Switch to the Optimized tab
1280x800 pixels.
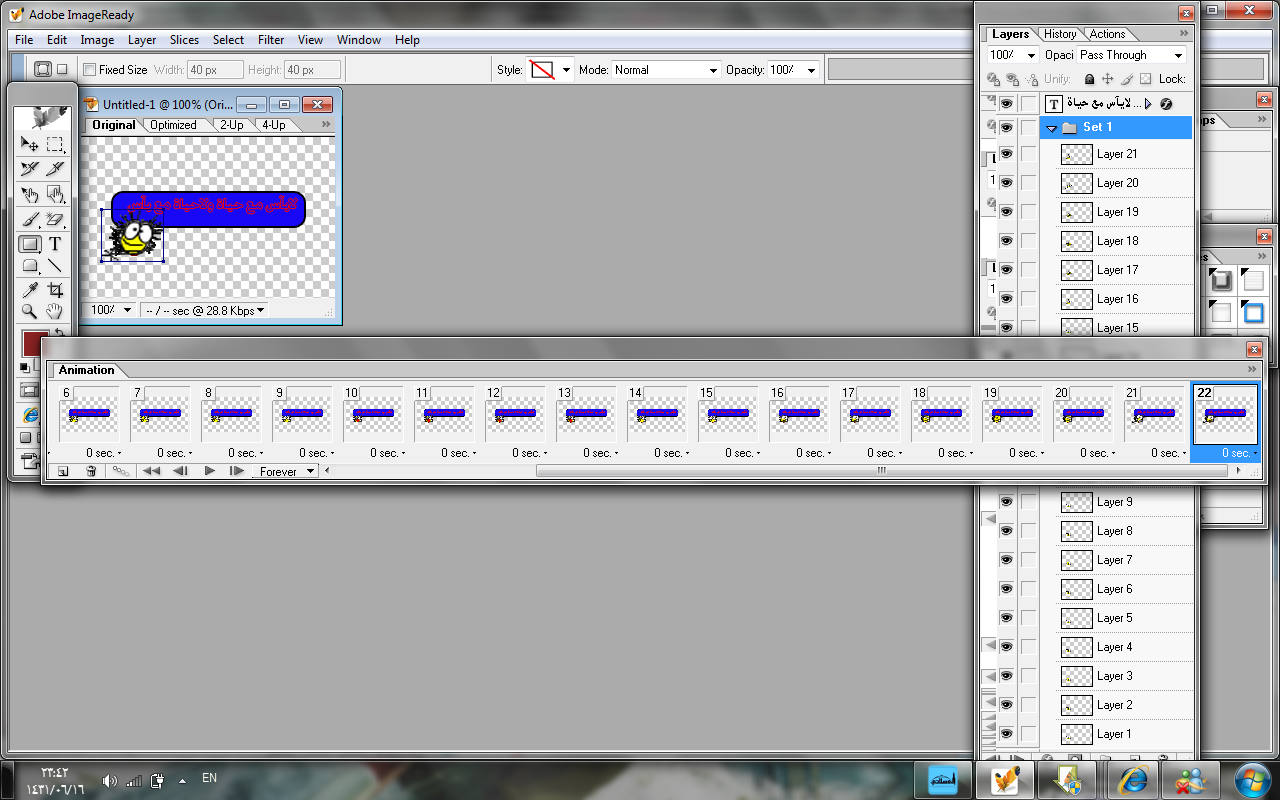pos(173,125)
